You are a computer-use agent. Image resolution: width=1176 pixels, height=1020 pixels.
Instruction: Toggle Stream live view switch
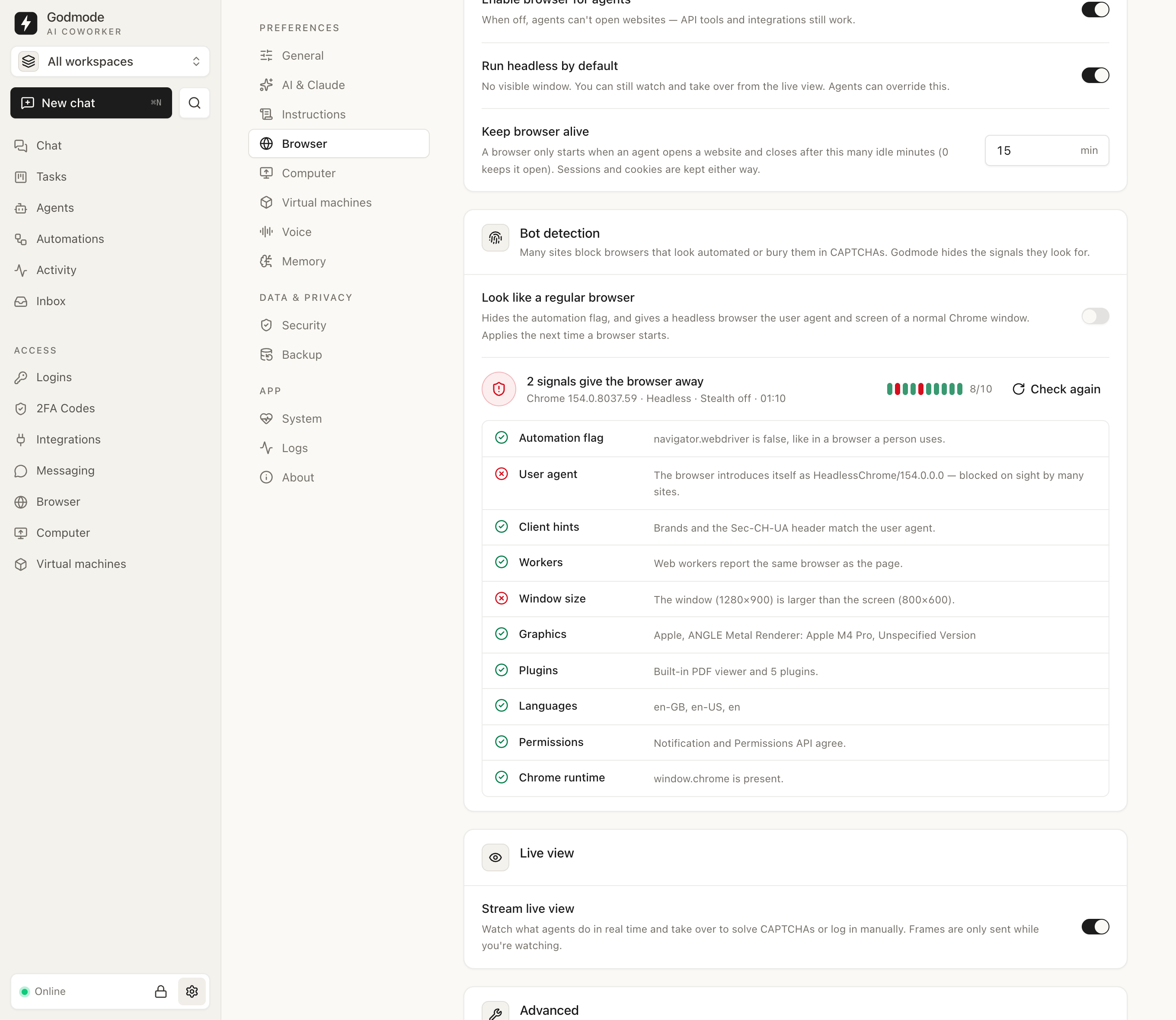tap(1095, 927)
